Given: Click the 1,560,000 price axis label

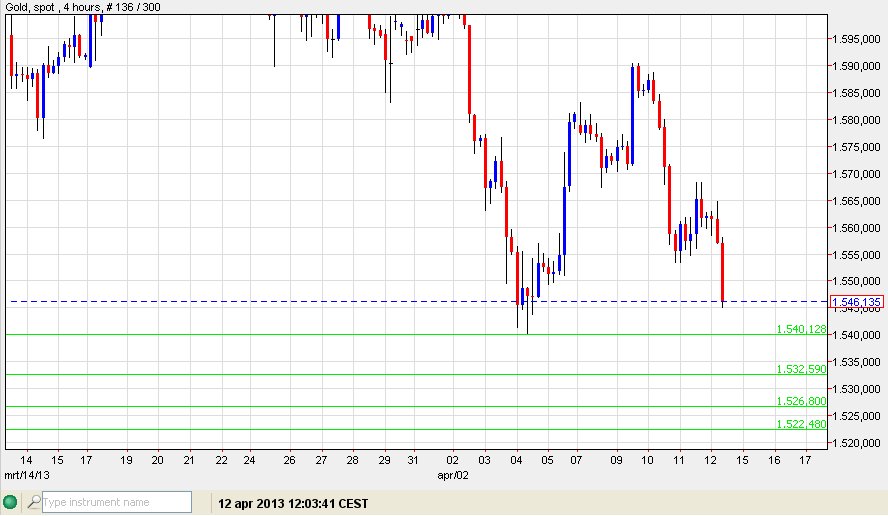Looking at the screenshot, I should pyautogui.click(x=857, y=228).
